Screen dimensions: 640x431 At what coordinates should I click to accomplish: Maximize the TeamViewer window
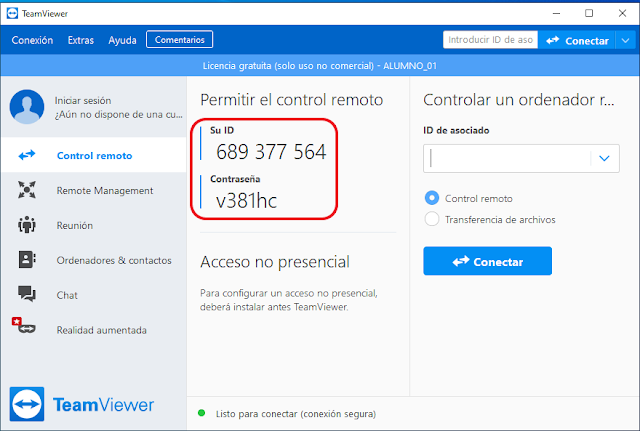(589, 13)
